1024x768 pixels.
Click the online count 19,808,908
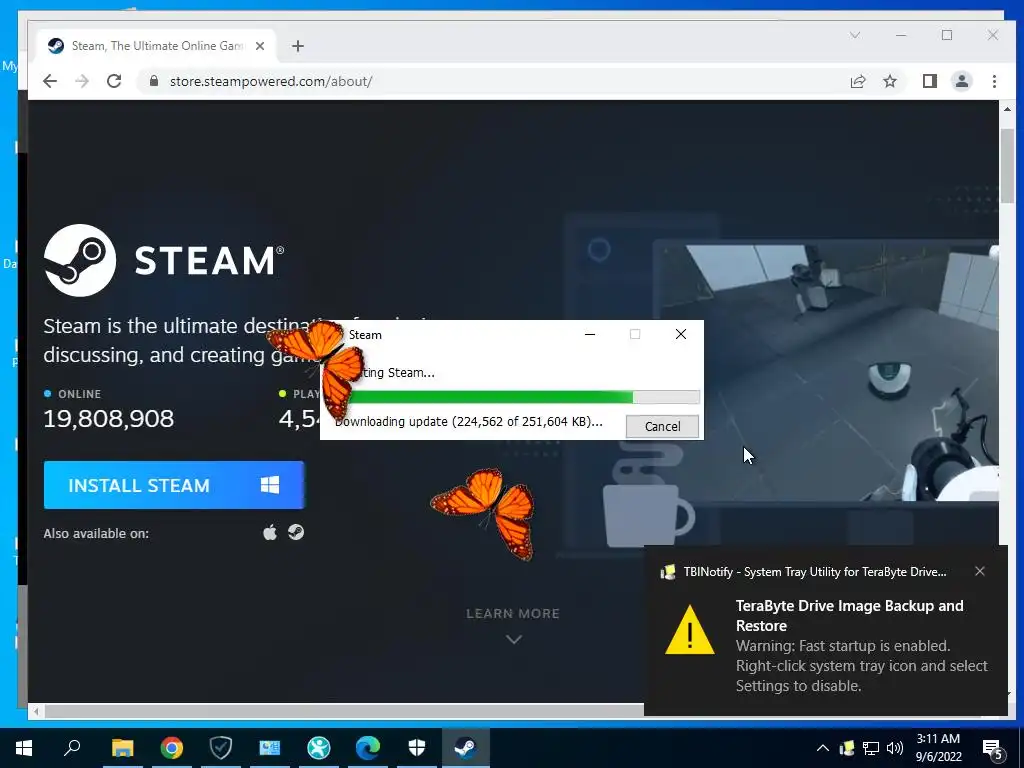click(x=108, y=419)
